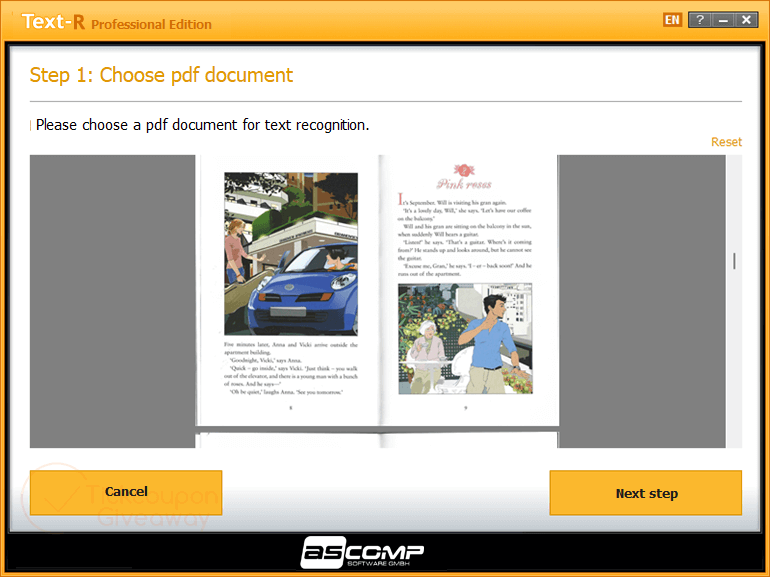The height and width of the screenshot is (577, 770).
Task: Click the Cancel button
Action: (x=126, y=493)
